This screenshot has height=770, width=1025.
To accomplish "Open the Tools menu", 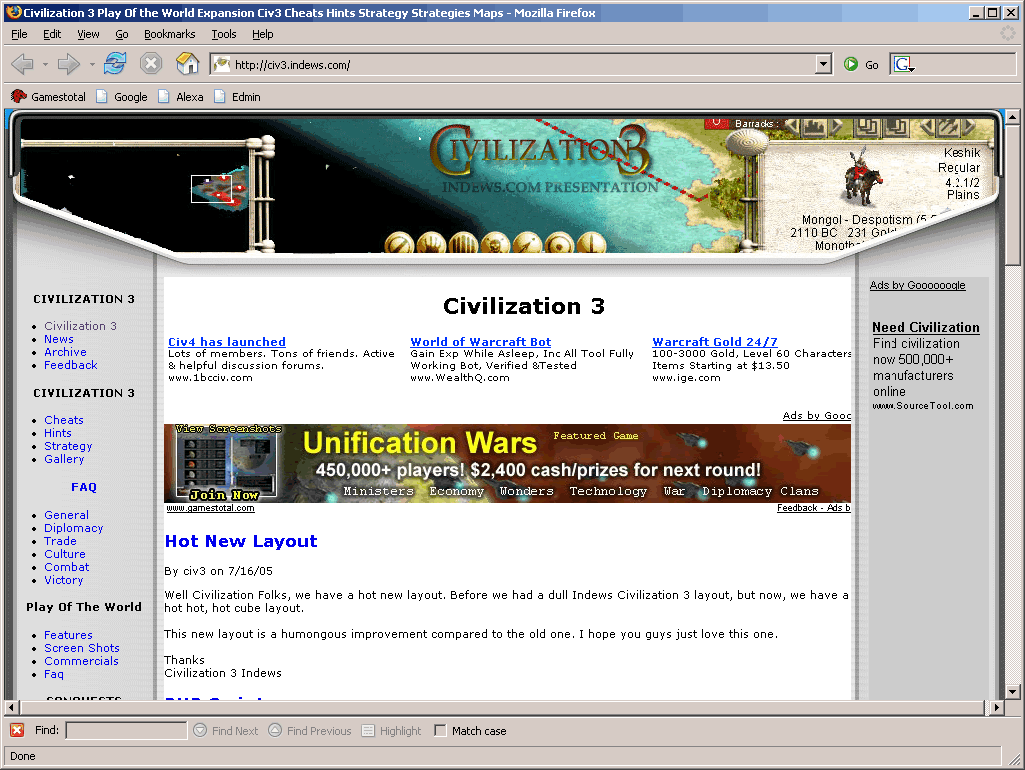I will [223, 34].
